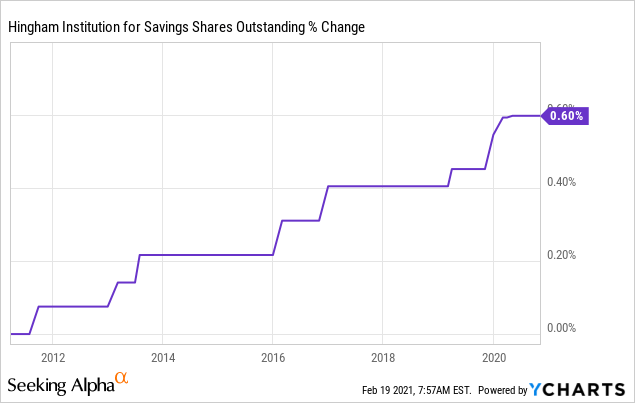The image size is (635, 403).
Task: Click the 0.00% y-axis label
Action: click(x=560, y=328)
